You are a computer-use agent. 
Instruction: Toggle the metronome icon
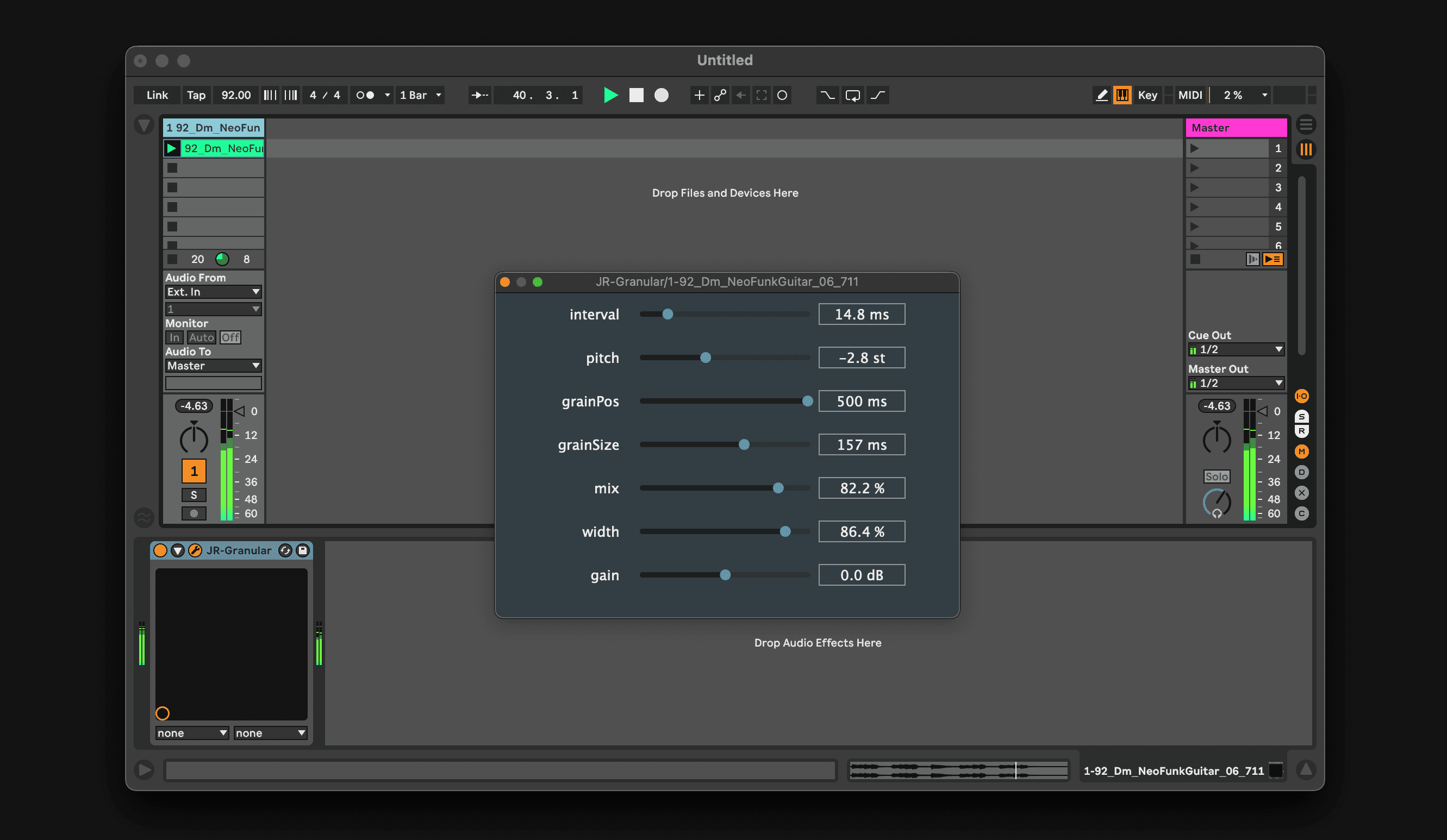tap(366, 95)
